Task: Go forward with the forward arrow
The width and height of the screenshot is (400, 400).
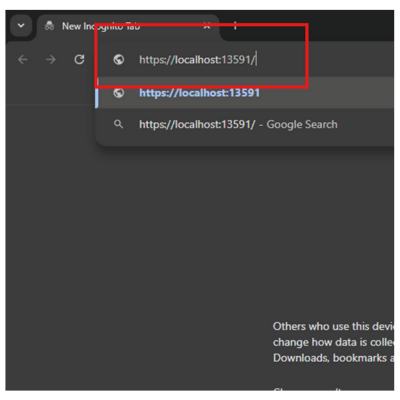Action: pyautogui.click(x=51, y=60)
